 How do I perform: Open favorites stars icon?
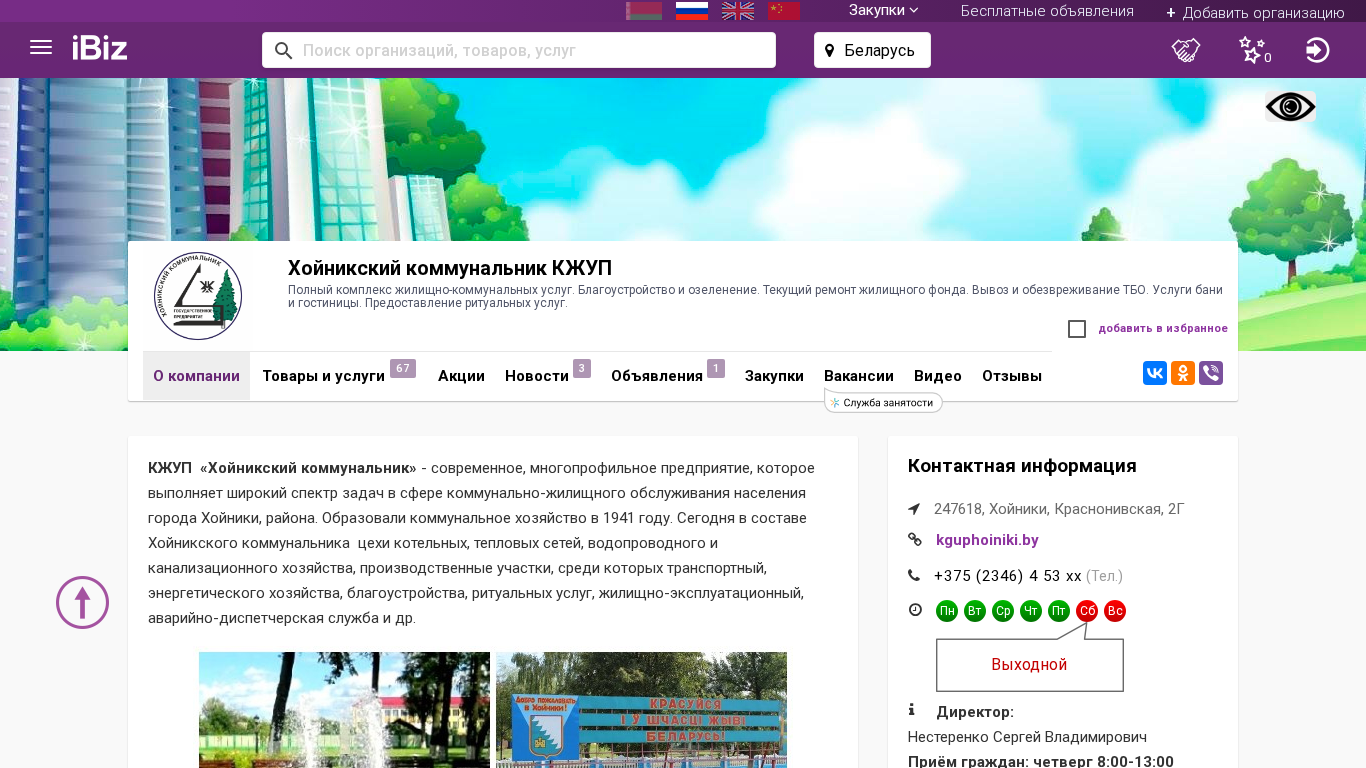pos(1254,50)
